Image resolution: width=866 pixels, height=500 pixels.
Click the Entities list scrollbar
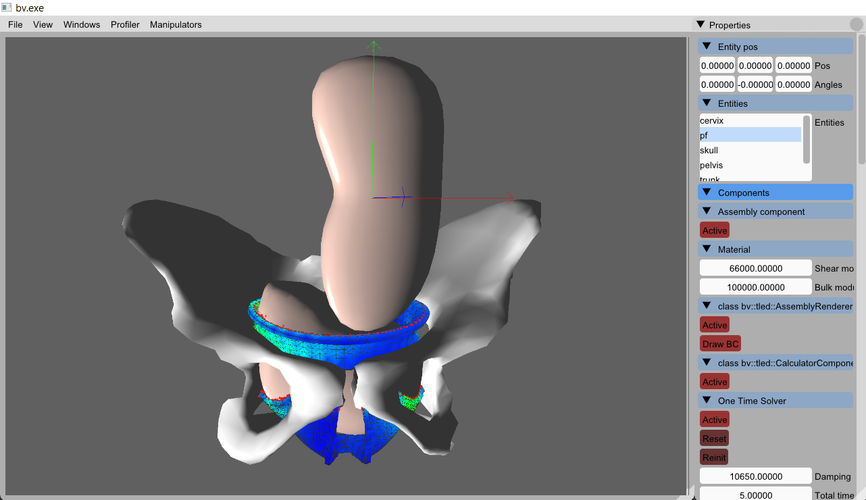click(x=806, y=139)
